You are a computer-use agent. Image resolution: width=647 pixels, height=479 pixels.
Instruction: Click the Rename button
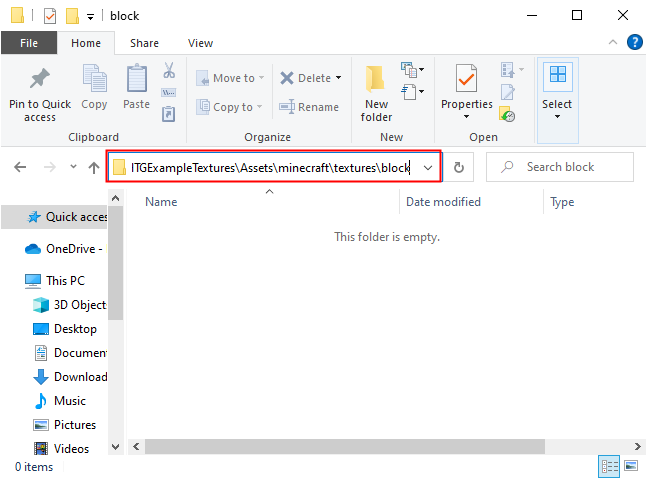[309, 107]
